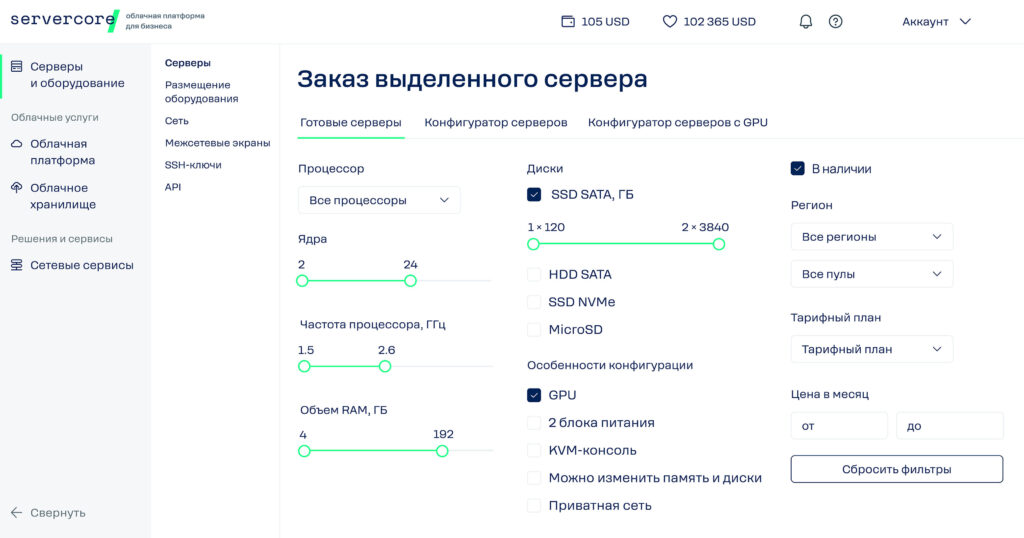1024x538 pixels.
Task: Open Конфигуратор серверов с GPU tab
Action: coord(677,122)
